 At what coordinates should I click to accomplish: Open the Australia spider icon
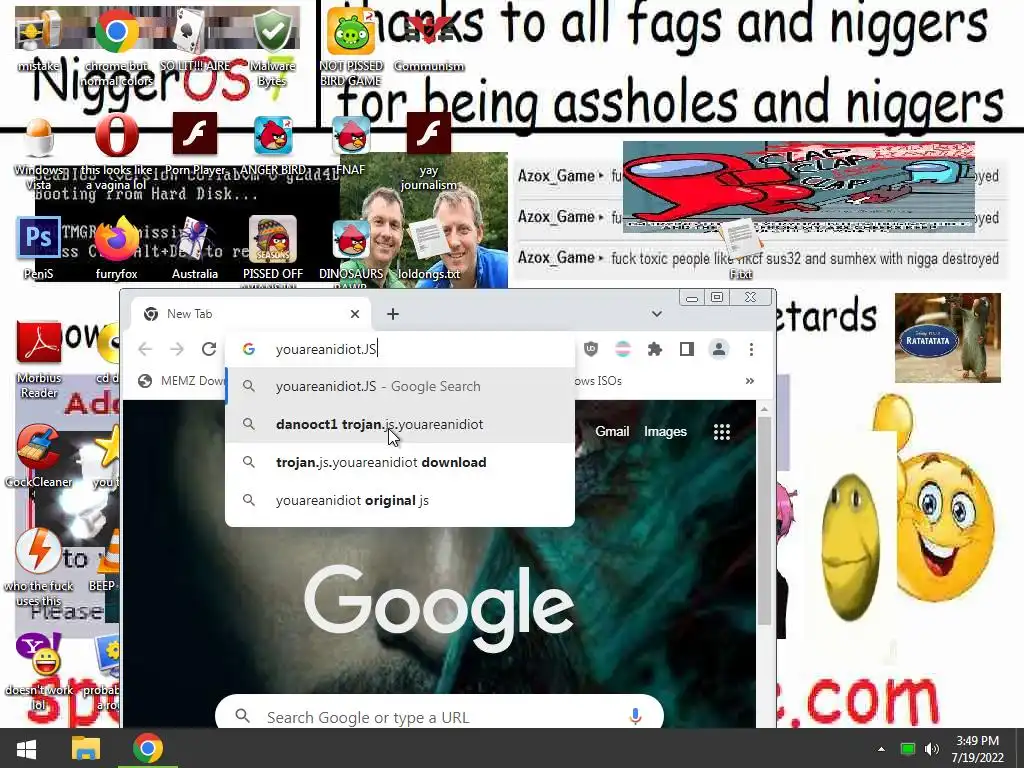click(195, 248)
